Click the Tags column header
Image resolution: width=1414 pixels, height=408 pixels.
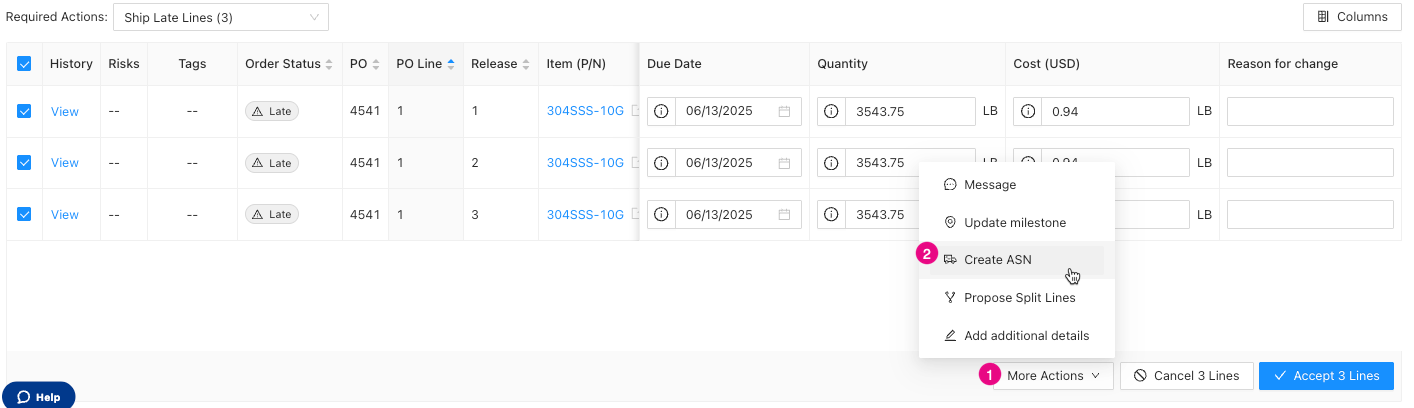[x=192, y=64]
